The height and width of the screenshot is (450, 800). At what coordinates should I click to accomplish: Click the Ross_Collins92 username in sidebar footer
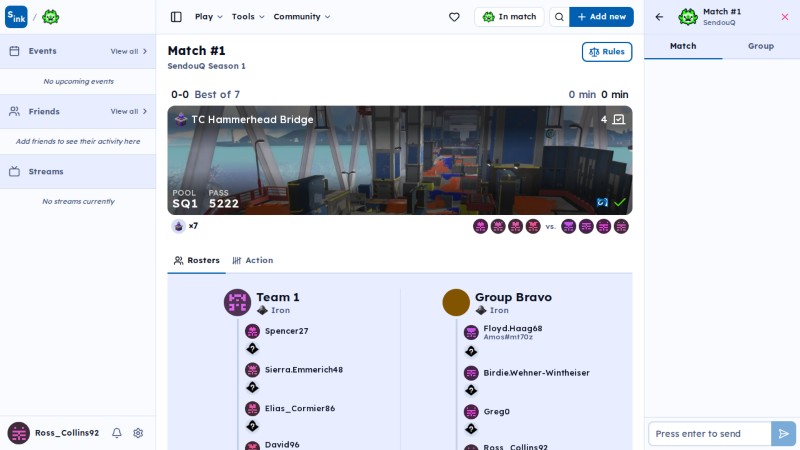click(x=67, y=433)
